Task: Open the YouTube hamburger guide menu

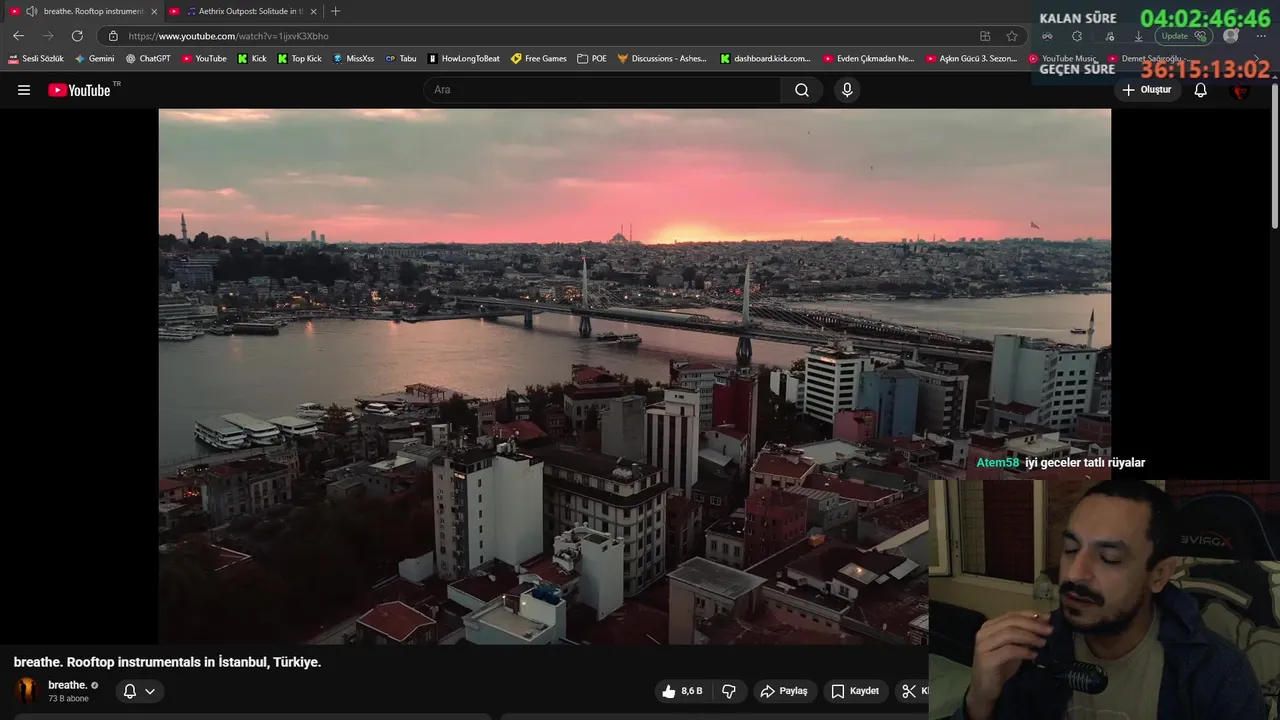Action: (x=24, y=90)
